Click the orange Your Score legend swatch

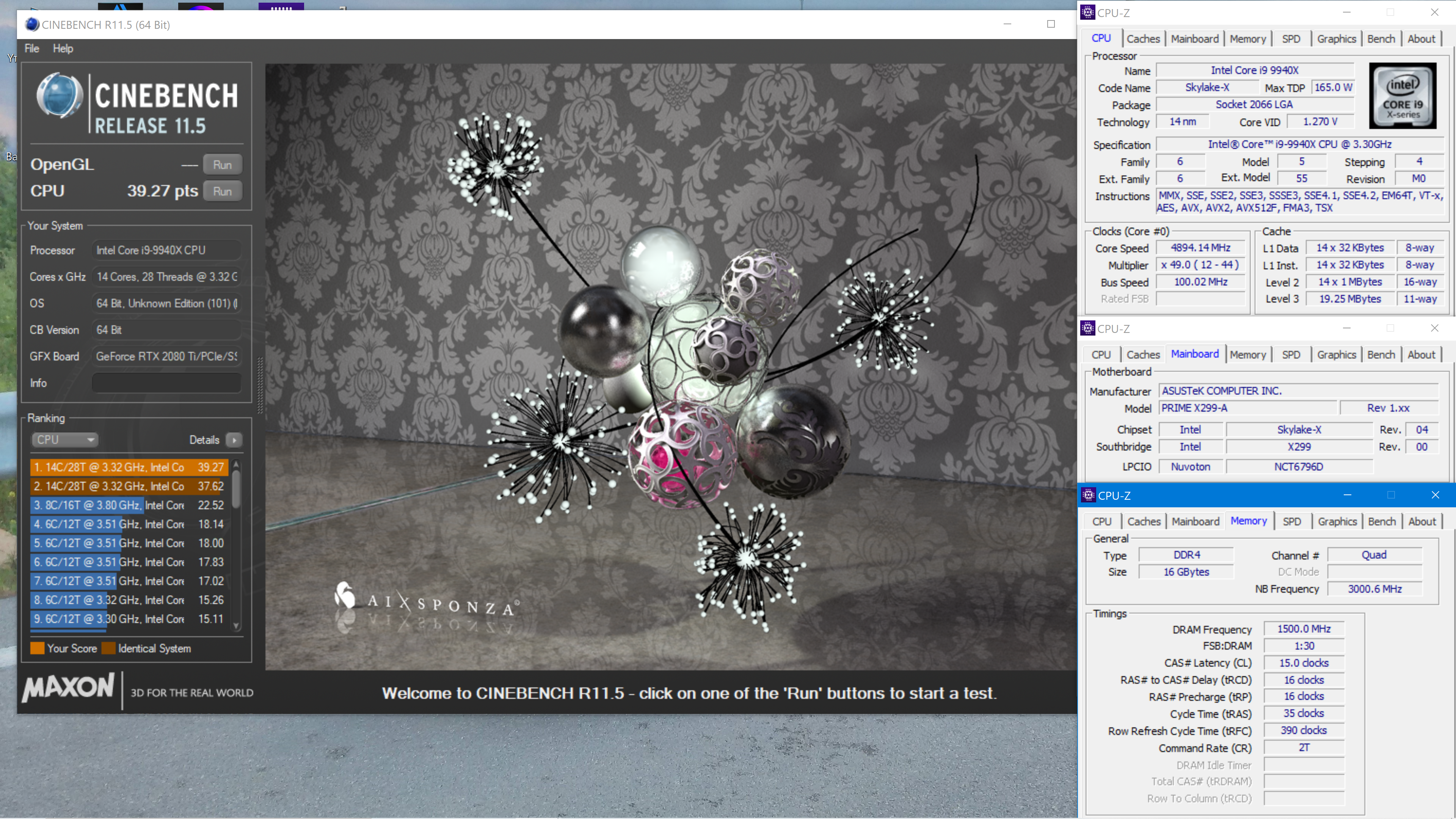(x=37, y=648)
